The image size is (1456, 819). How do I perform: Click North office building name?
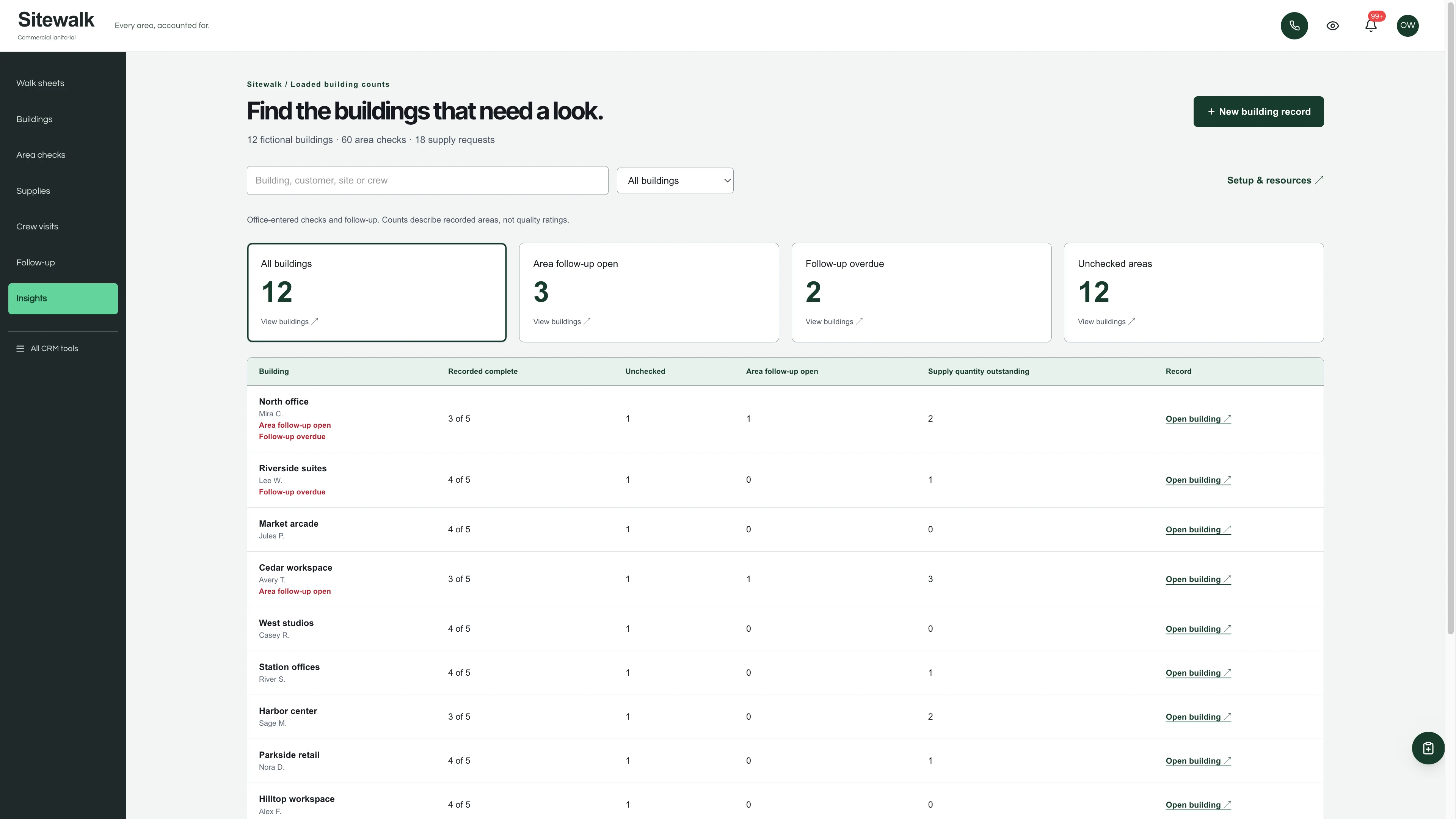coord(284,402)
